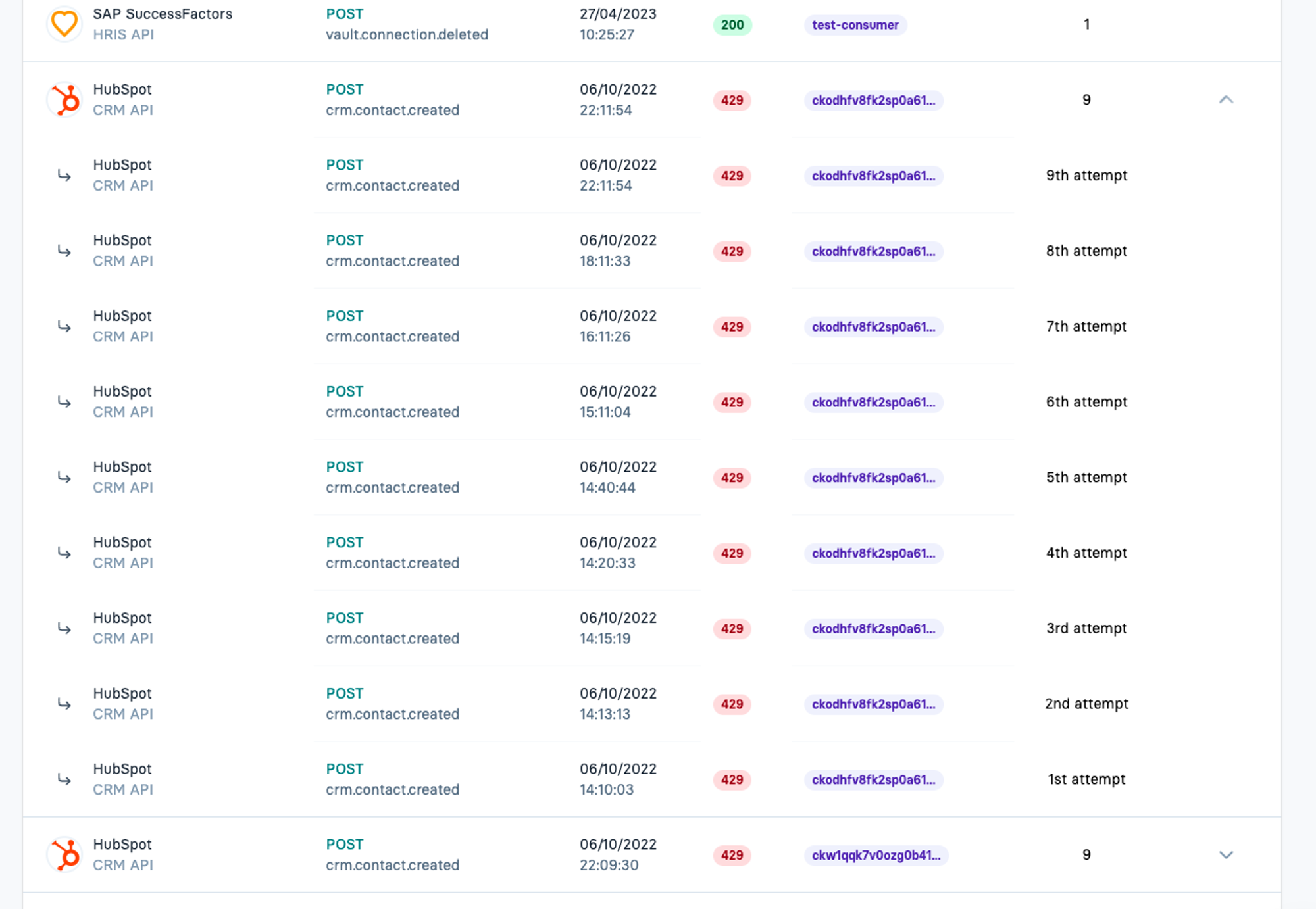This screenshot has height=909, width=1316.
Task: Click the "7th attempt" label
Action: click(1086, 327)
